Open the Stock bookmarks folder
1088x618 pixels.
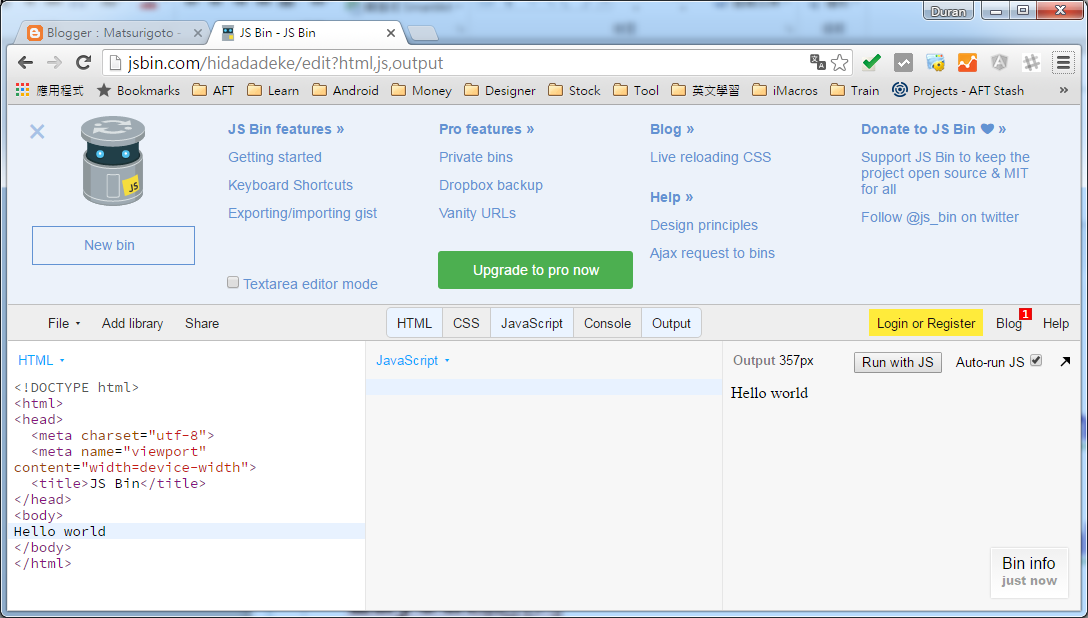pyautogui.click(x=575, y=90)
